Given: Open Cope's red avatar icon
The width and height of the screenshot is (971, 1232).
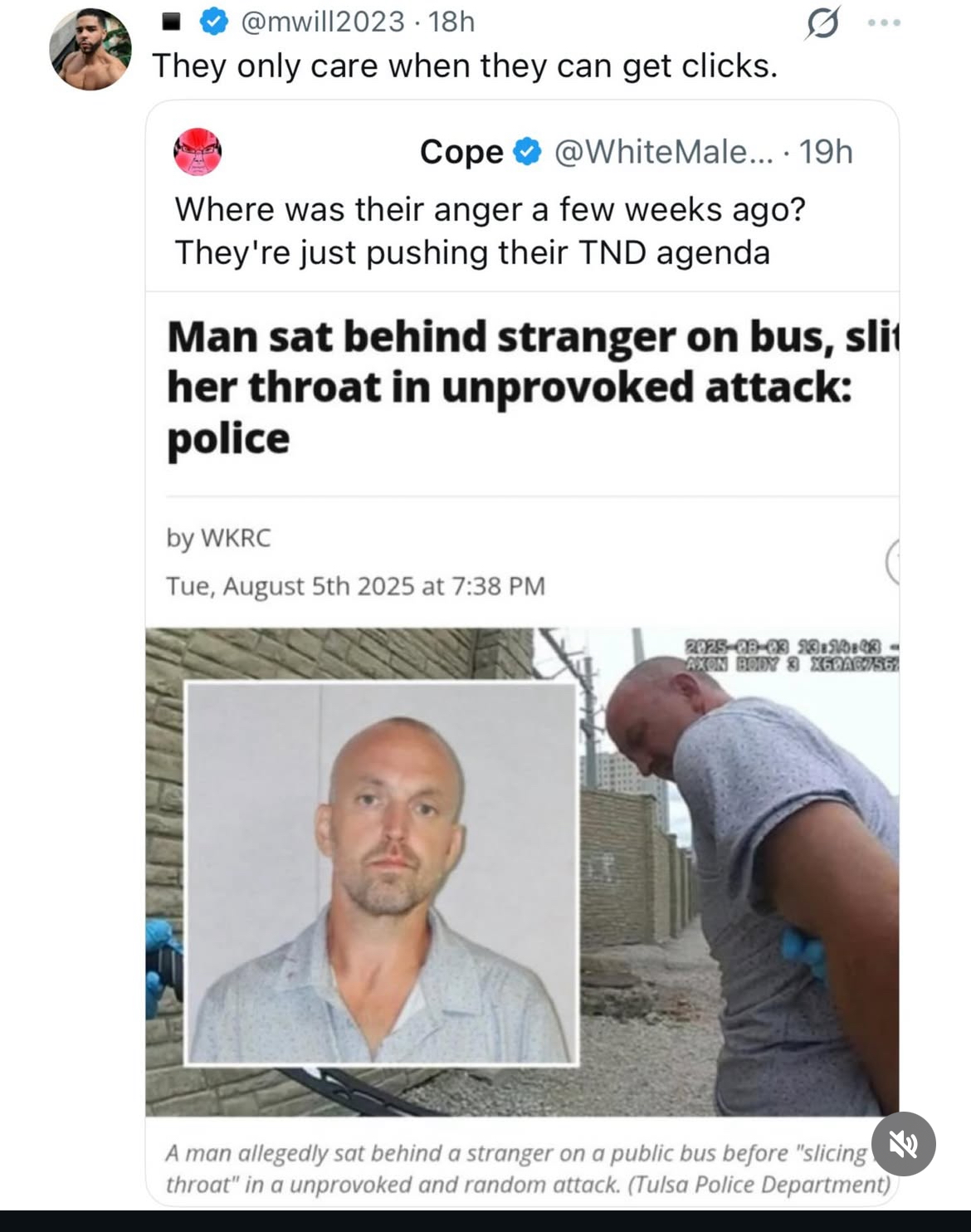Looking at the screenshot, I should (198, 151).
